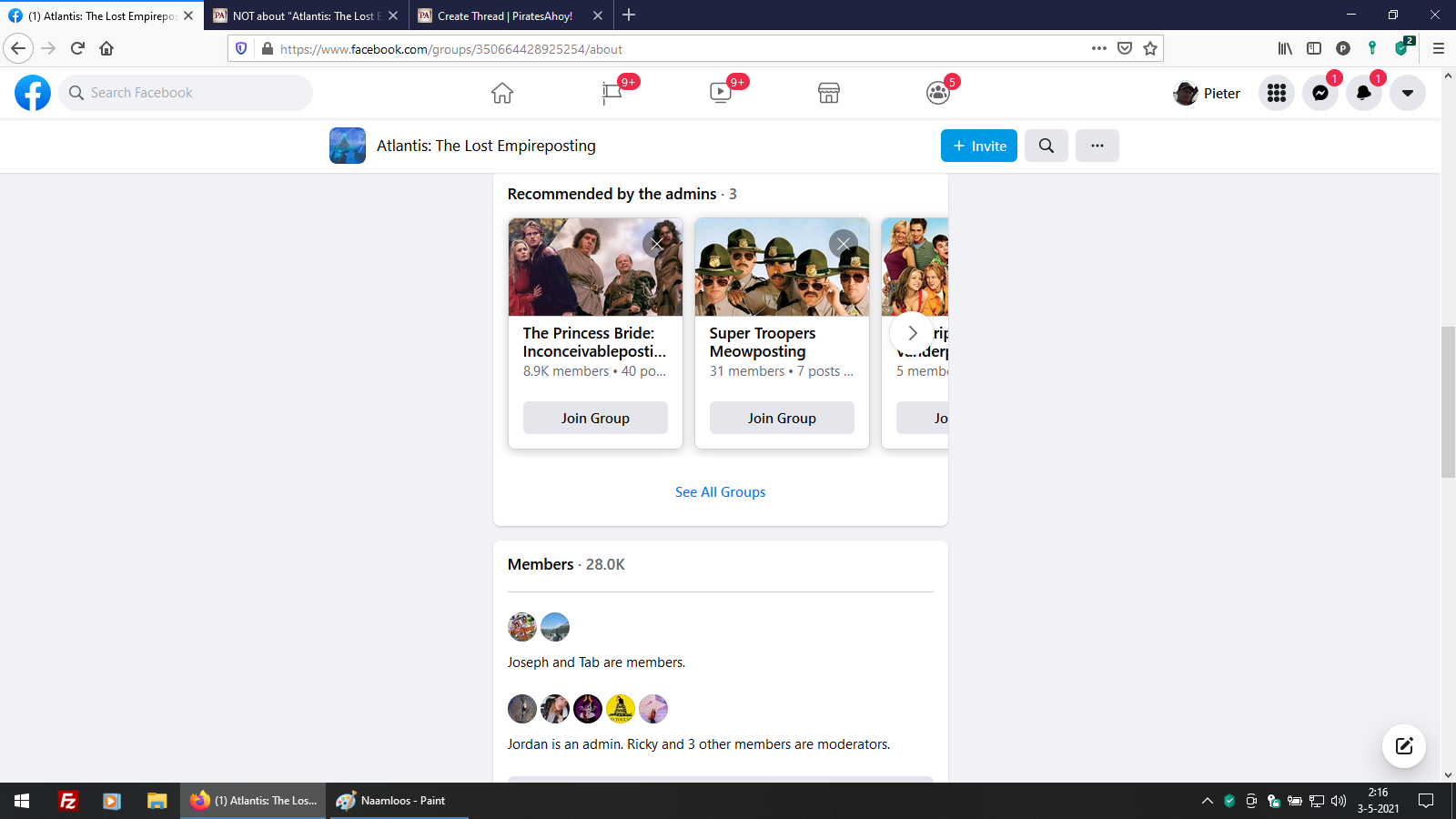Open Pieter's profile
Image resolution: width=1456 pixels, height=819 pixels.
click(1207, 93)
